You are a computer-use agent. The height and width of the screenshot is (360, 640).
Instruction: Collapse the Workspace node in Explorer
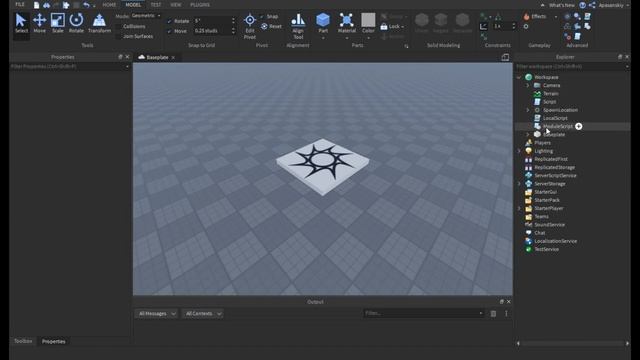pyautogui.click(x=519, y=77)
